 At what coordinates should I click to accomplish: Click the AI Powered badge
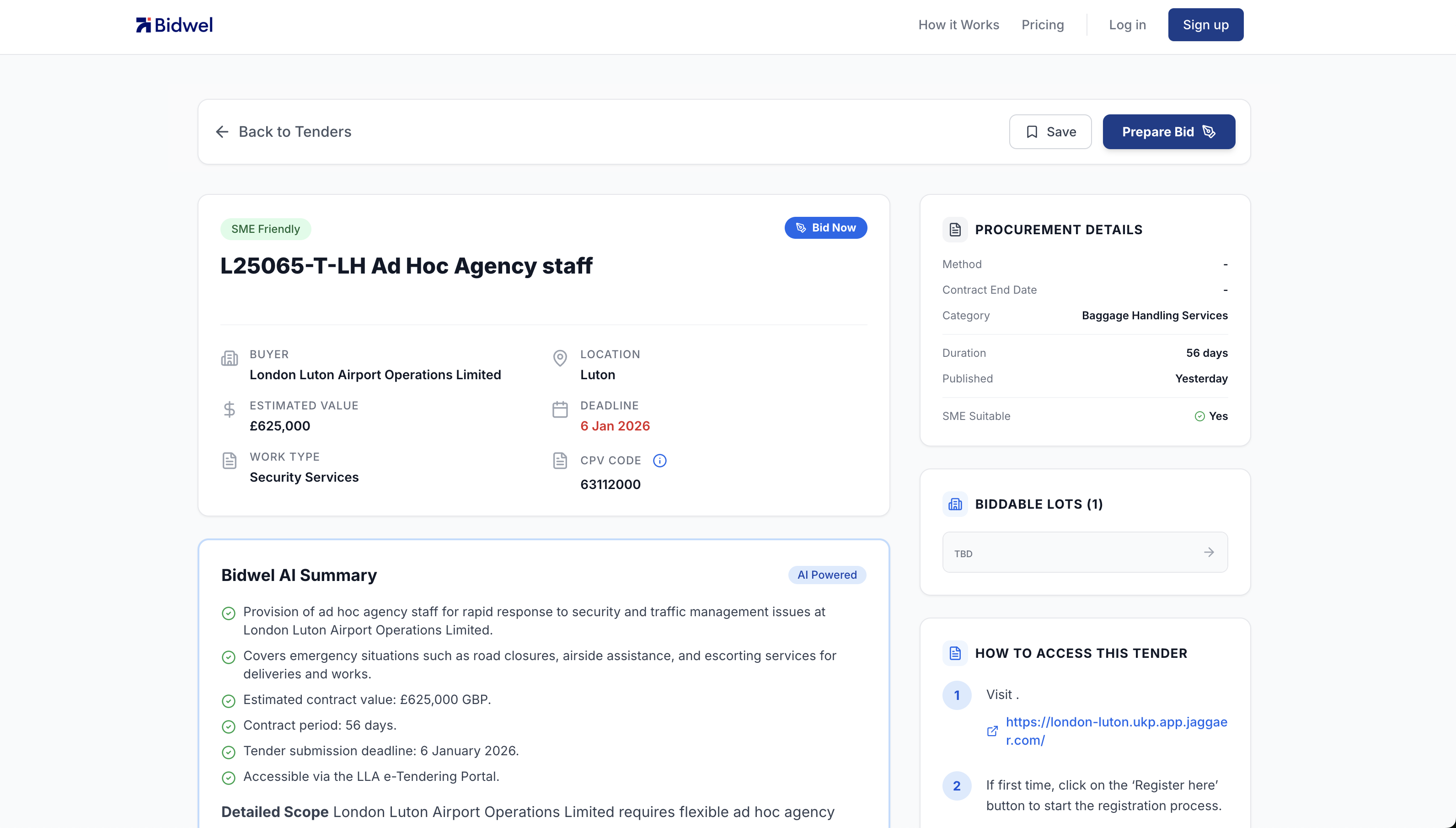point(826,575)
